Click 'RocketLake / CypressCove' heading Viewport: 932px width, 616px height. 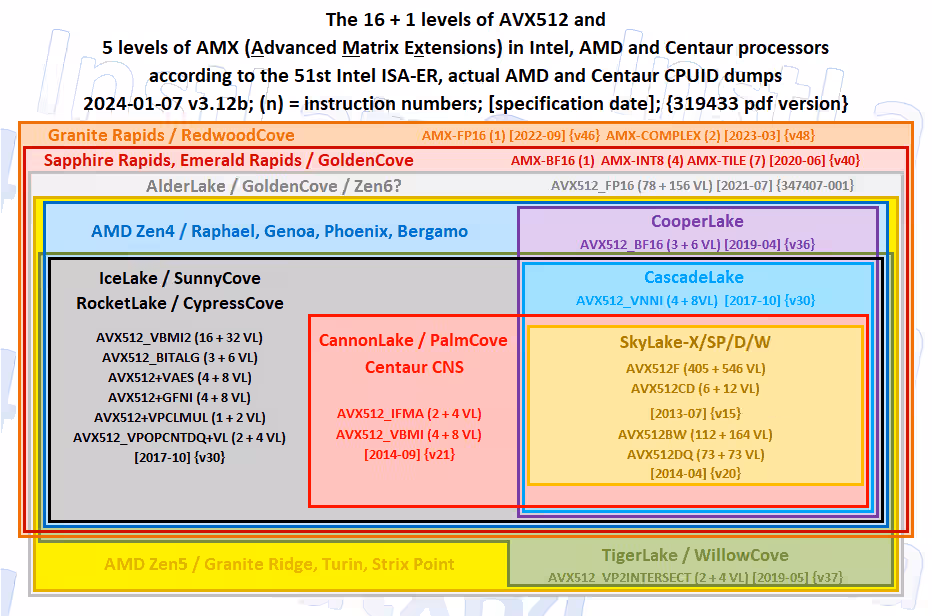[x=180, y=303]
